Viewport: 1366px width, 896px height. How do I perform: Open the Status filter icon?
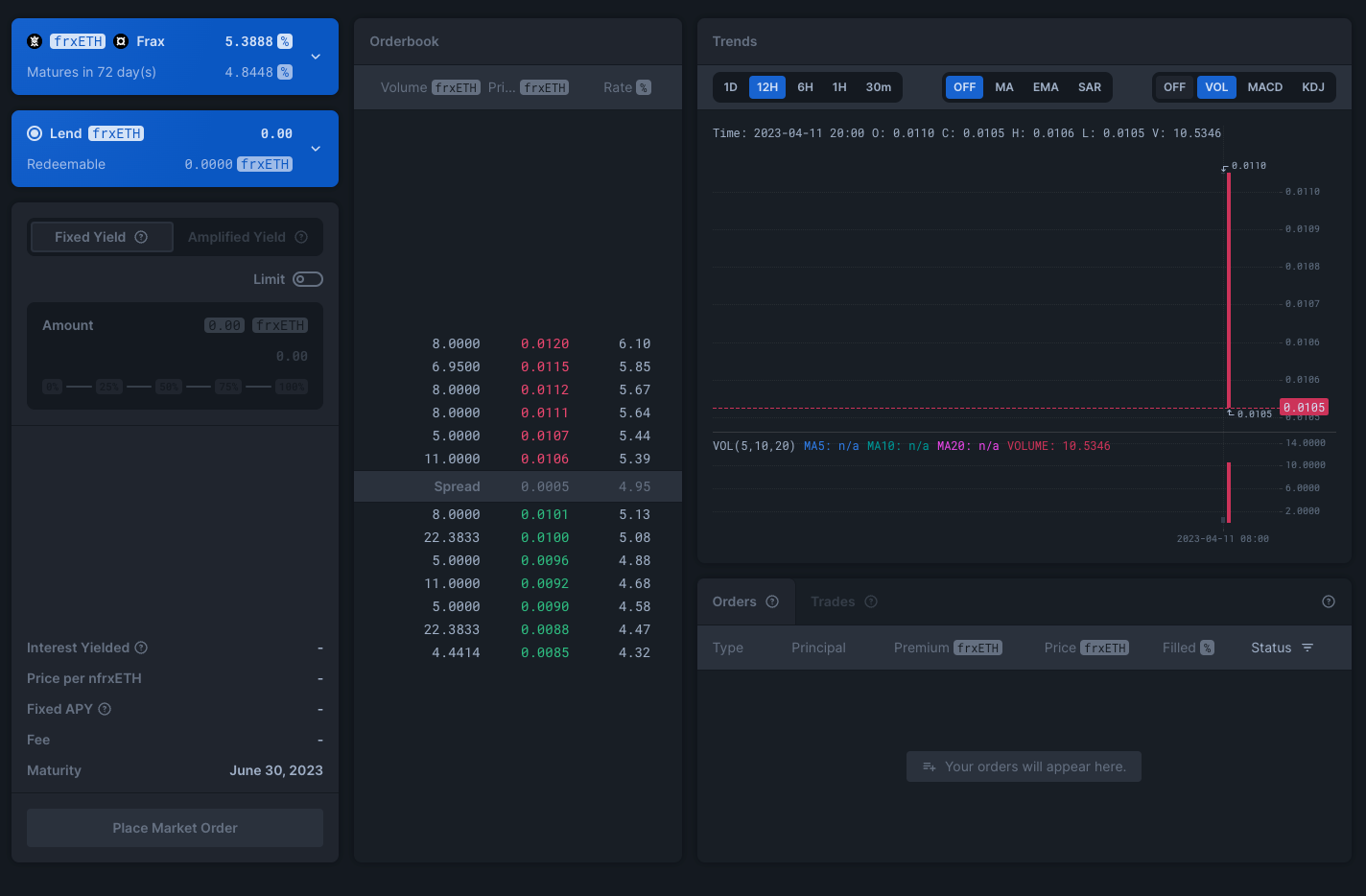(1307, 648)
